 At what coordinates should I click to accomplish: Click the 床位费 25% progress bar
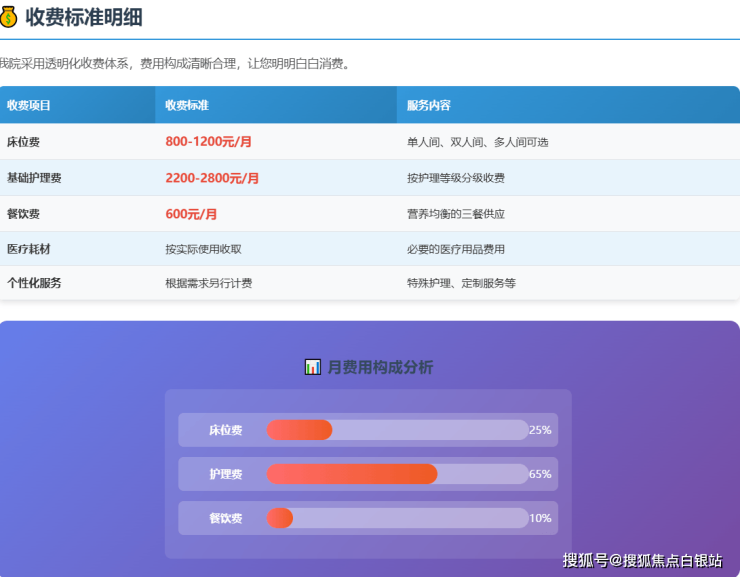[397, 430]
